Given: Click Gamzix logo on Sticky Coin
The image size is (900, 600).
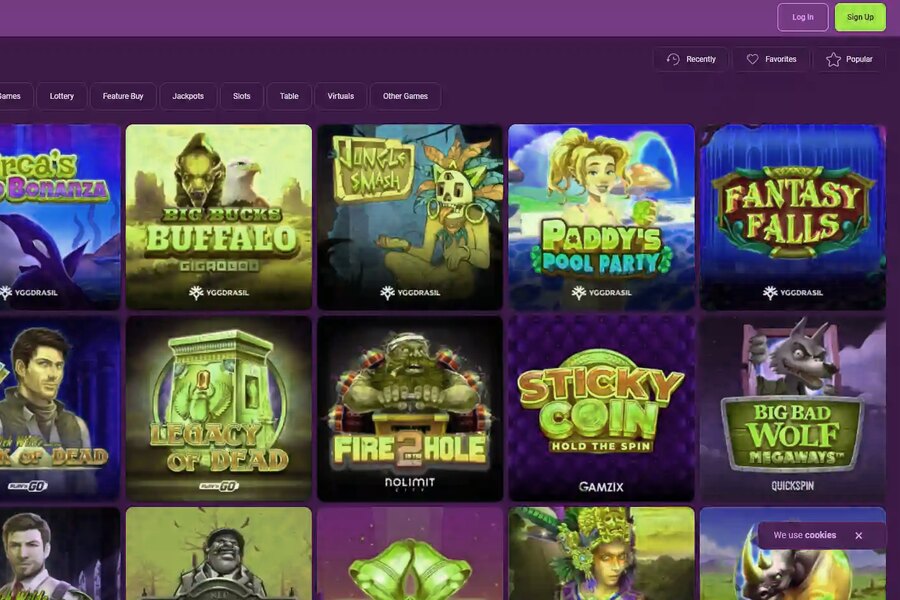Looking at the screenshot, I should (602, 487).
